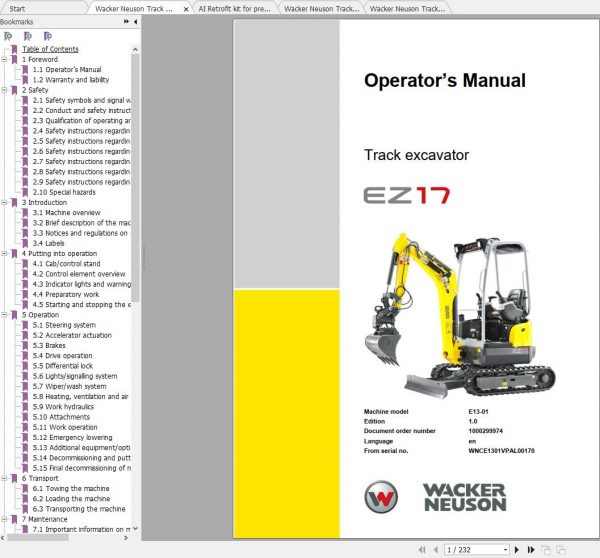Click the panel splitter grip beside Bookmarks
Image resolution: width=600 pixels, height=558 pixels.
click(143, 257)
